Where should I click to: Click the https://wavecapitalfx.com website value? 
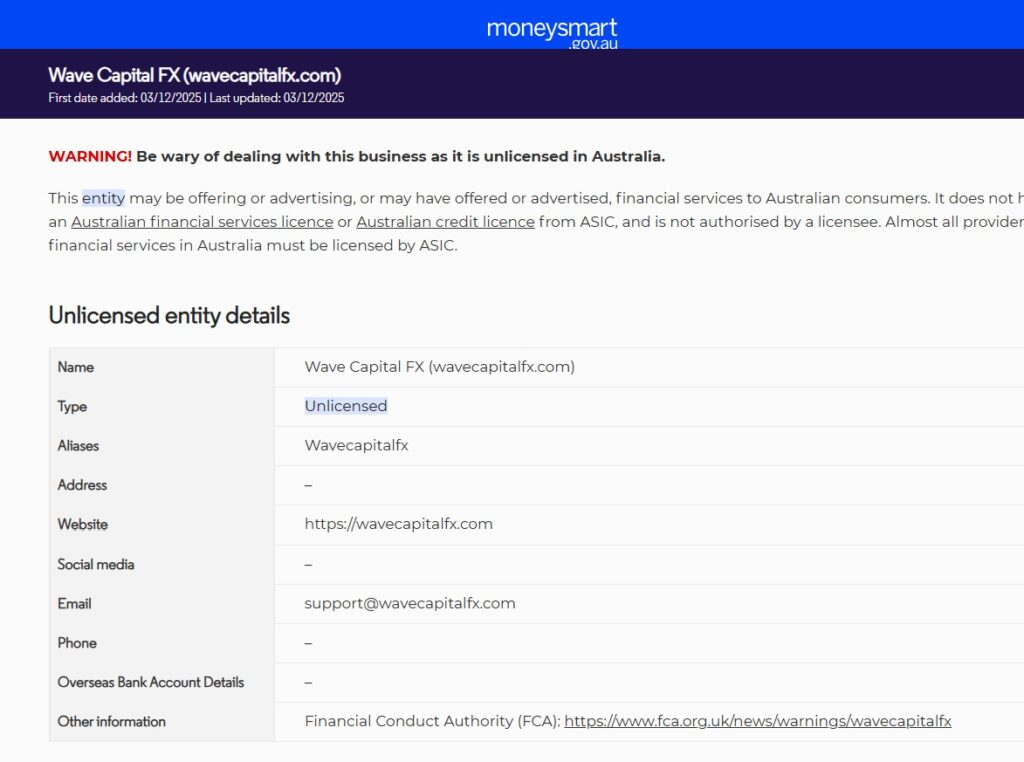(398, 524)
